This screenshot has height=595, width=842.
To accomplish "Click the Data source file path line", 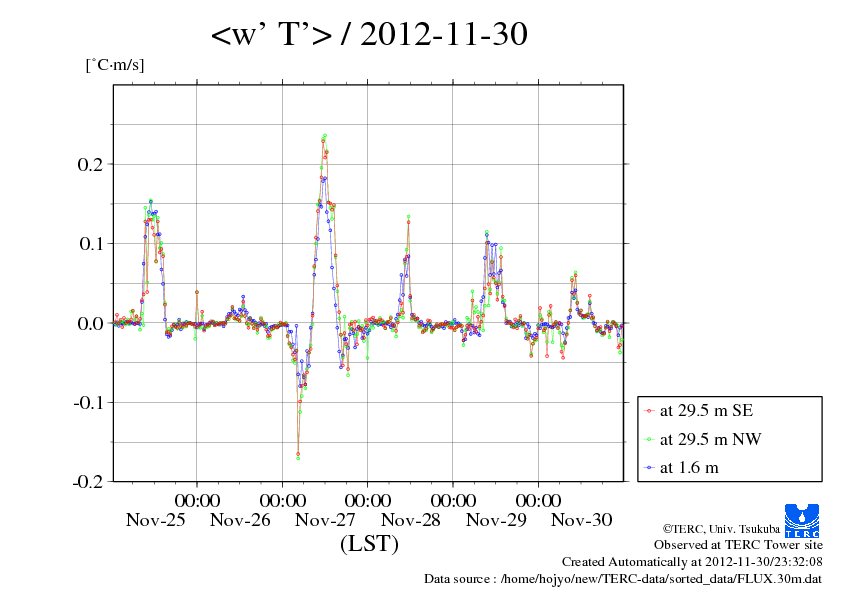I will 623,579.
